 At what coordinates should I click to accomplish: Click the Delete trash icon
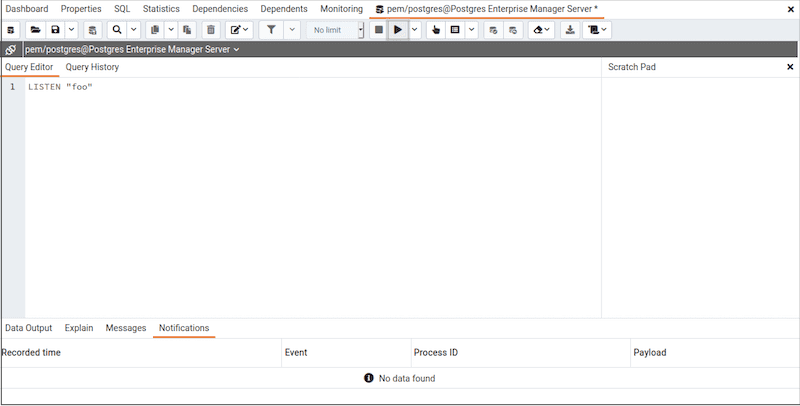[x=211, y=30]
